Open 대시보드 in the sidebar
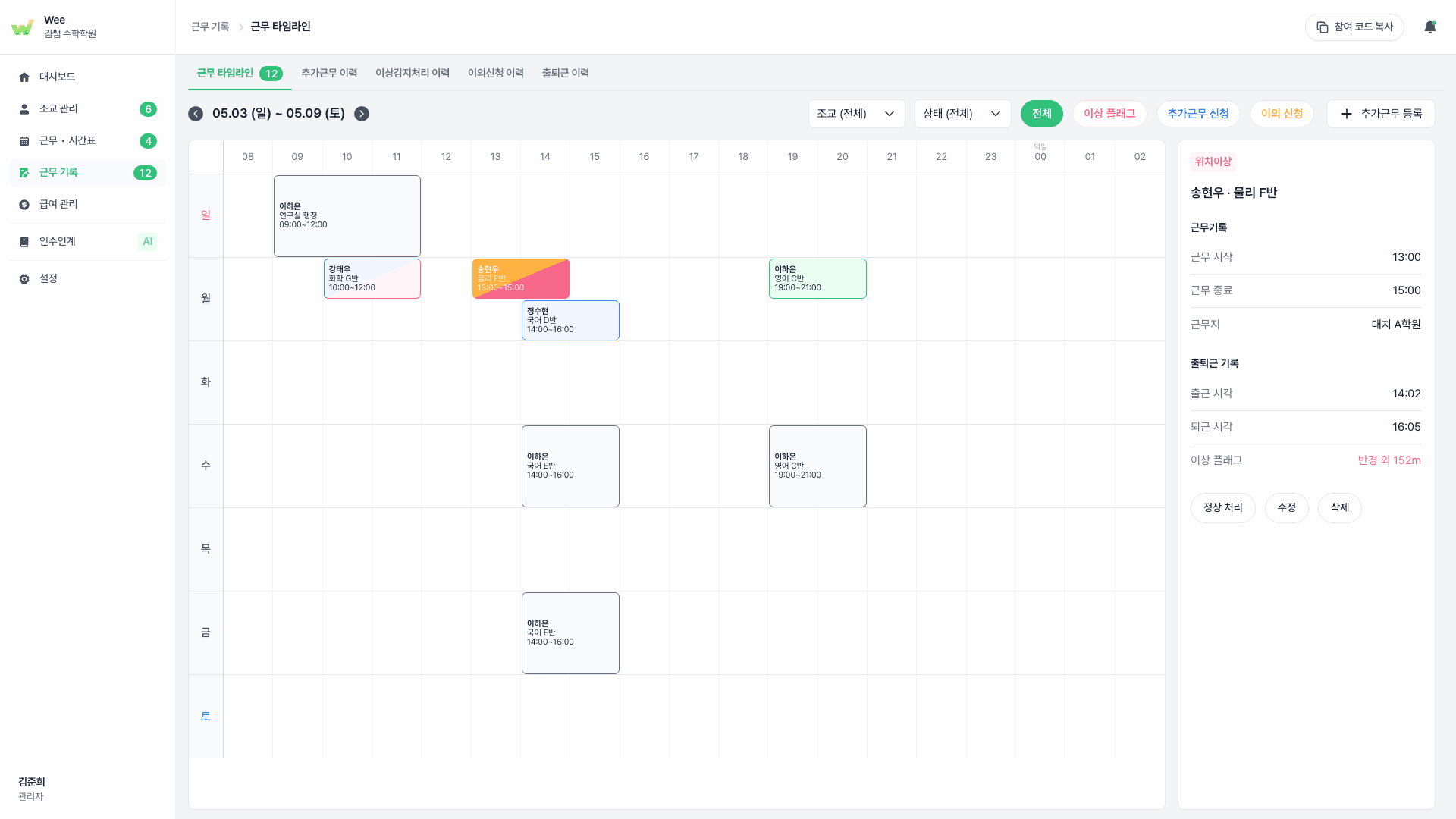 87,77
